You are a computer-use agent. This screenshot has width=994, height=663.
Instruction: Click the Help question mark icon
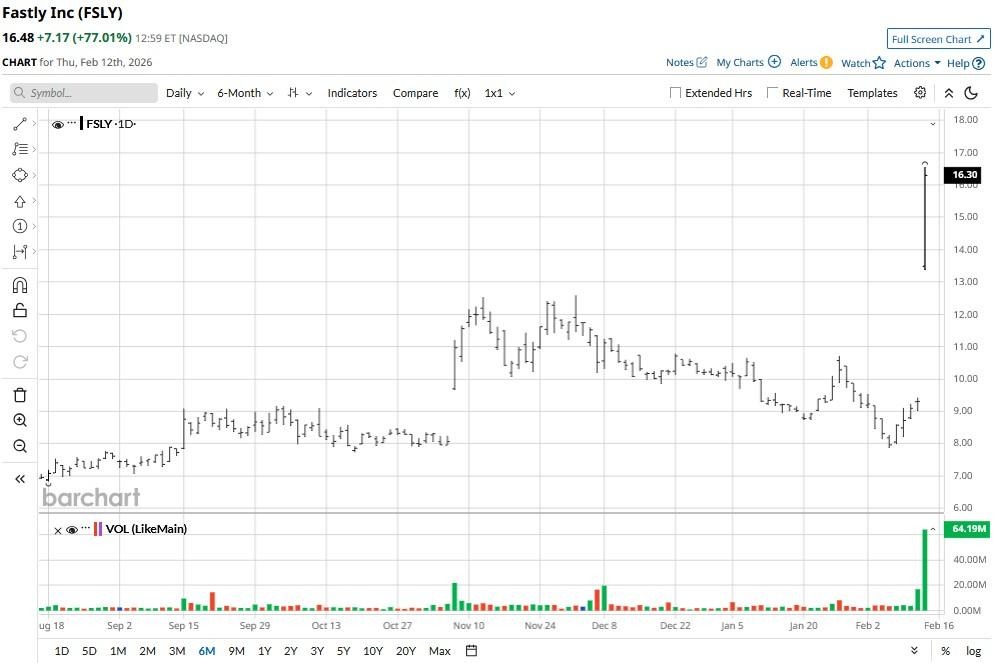click(x=978, y=63)
